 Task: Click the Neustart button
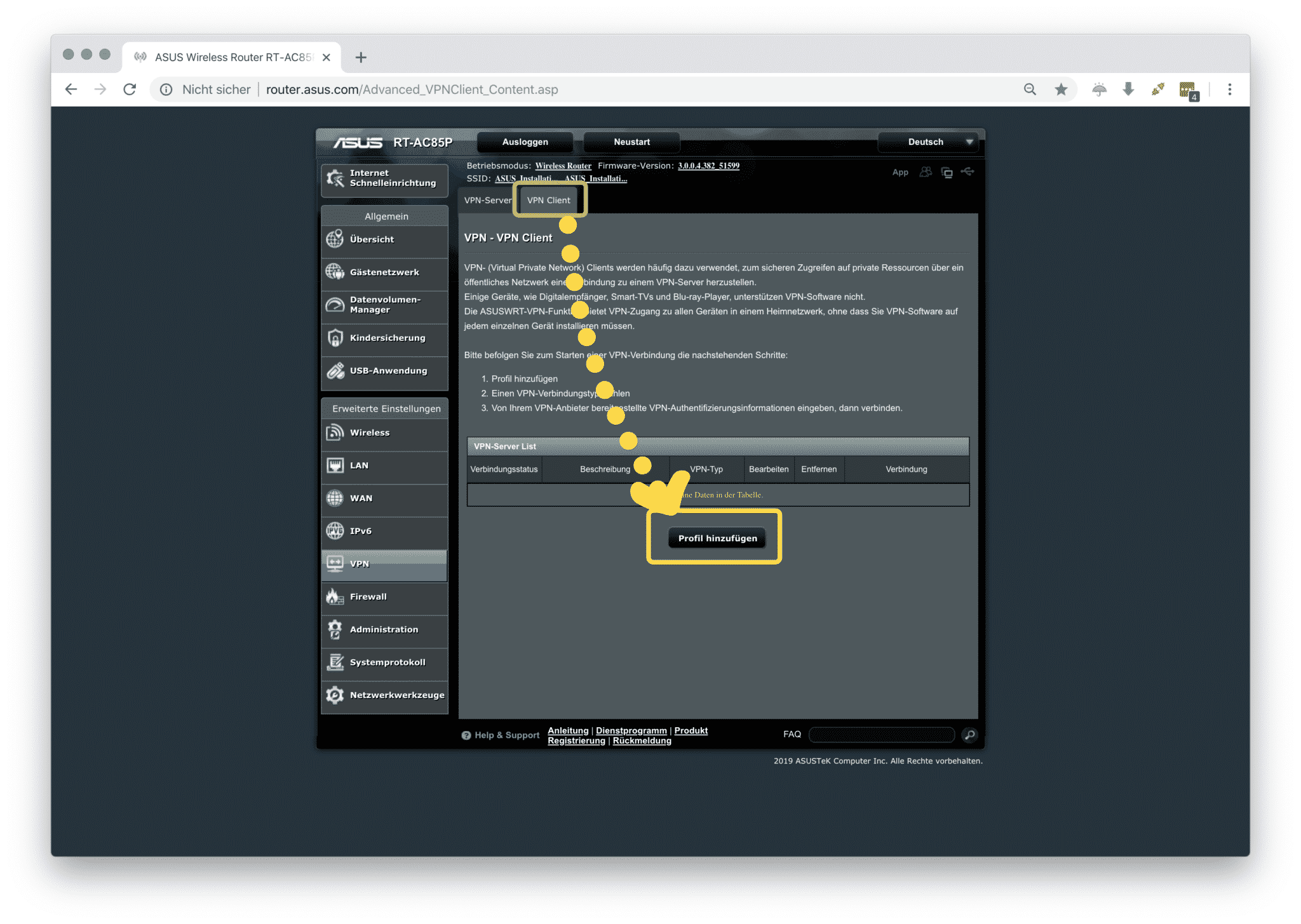(631, 142)
